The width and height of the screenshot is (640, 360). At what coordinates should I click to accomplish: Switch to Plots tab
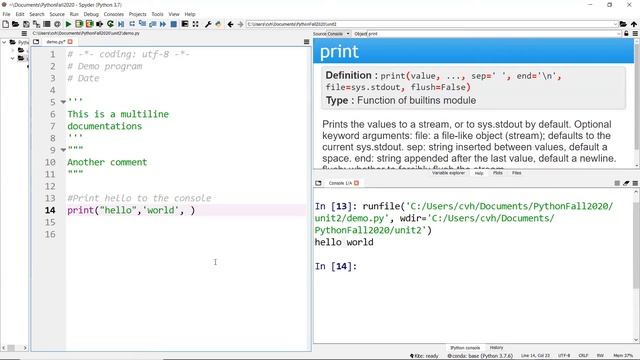pyautogui.click(x=498, y=173)
